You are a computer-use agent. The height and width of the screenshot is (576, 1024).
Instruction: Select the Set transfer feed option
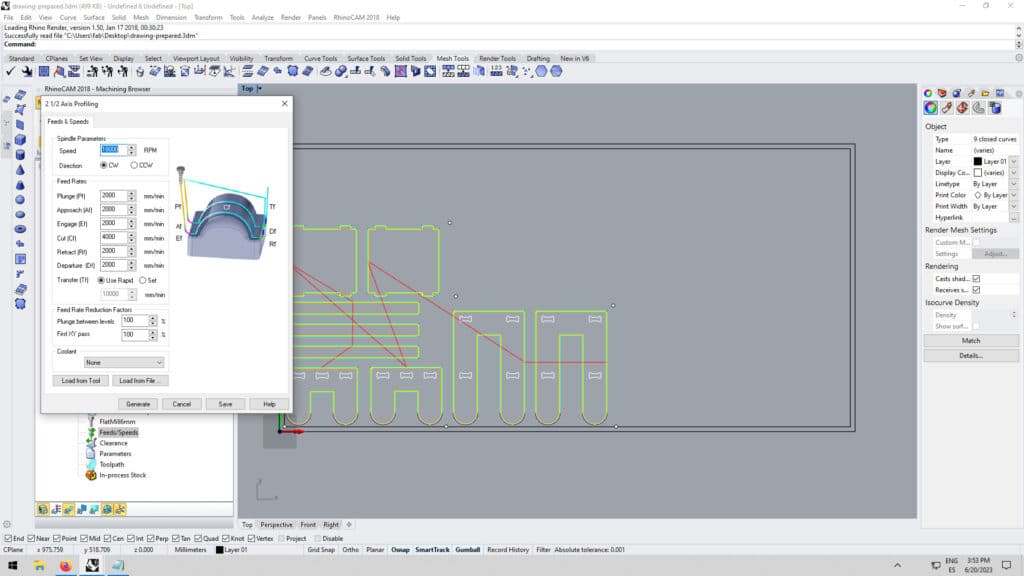143,280
